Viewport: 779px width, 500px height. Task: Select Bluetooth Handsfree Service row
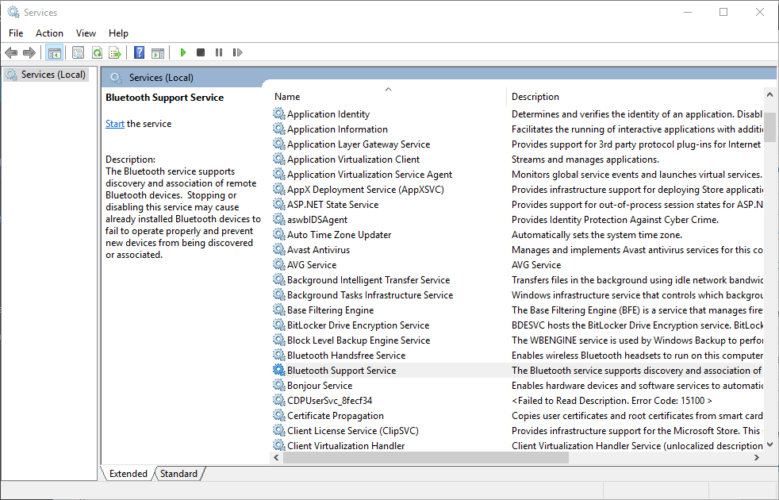346,355
